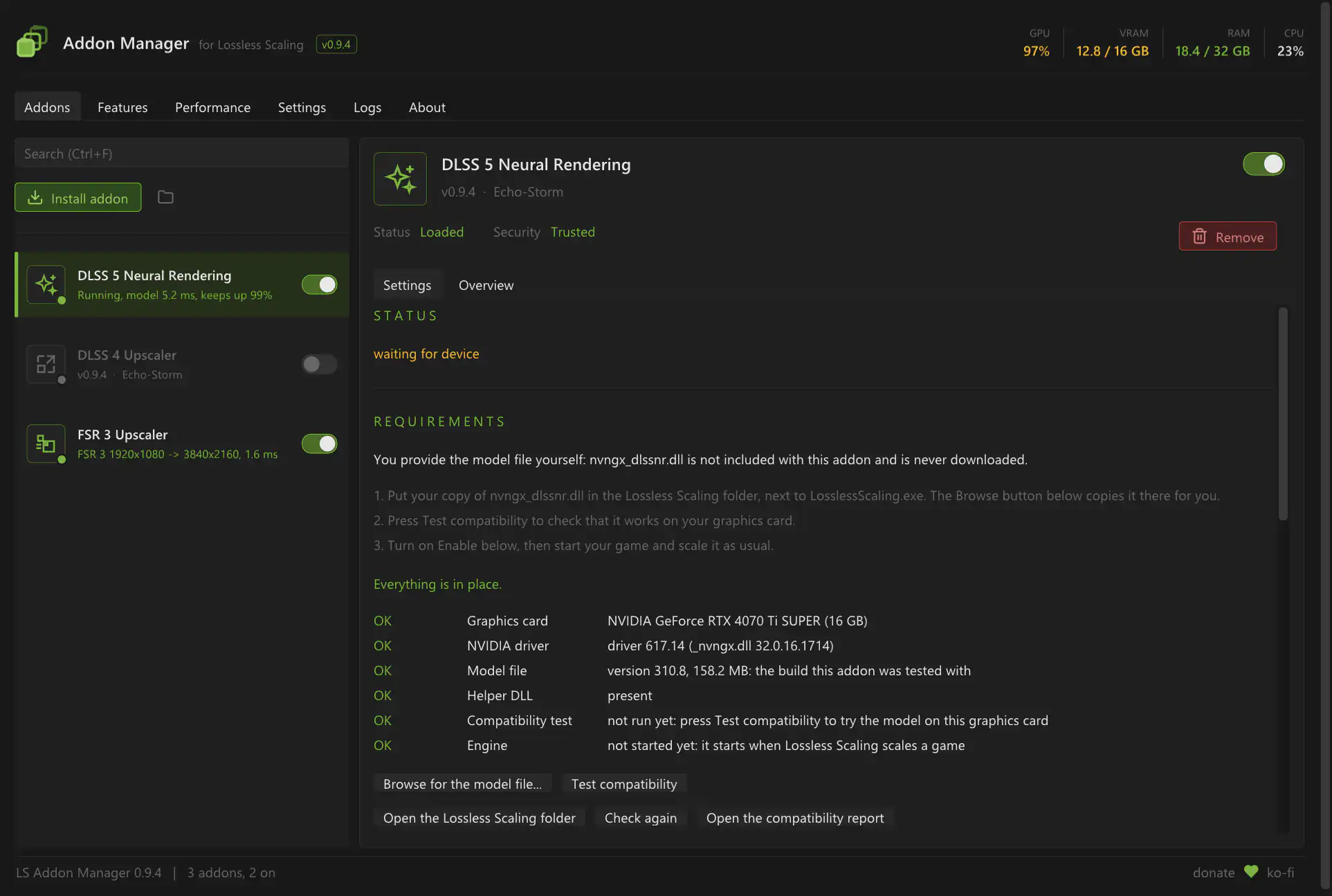Click the '3 addons, 2 on' status bar text
Screen dimensions: 1332x896
pos(231,872)
